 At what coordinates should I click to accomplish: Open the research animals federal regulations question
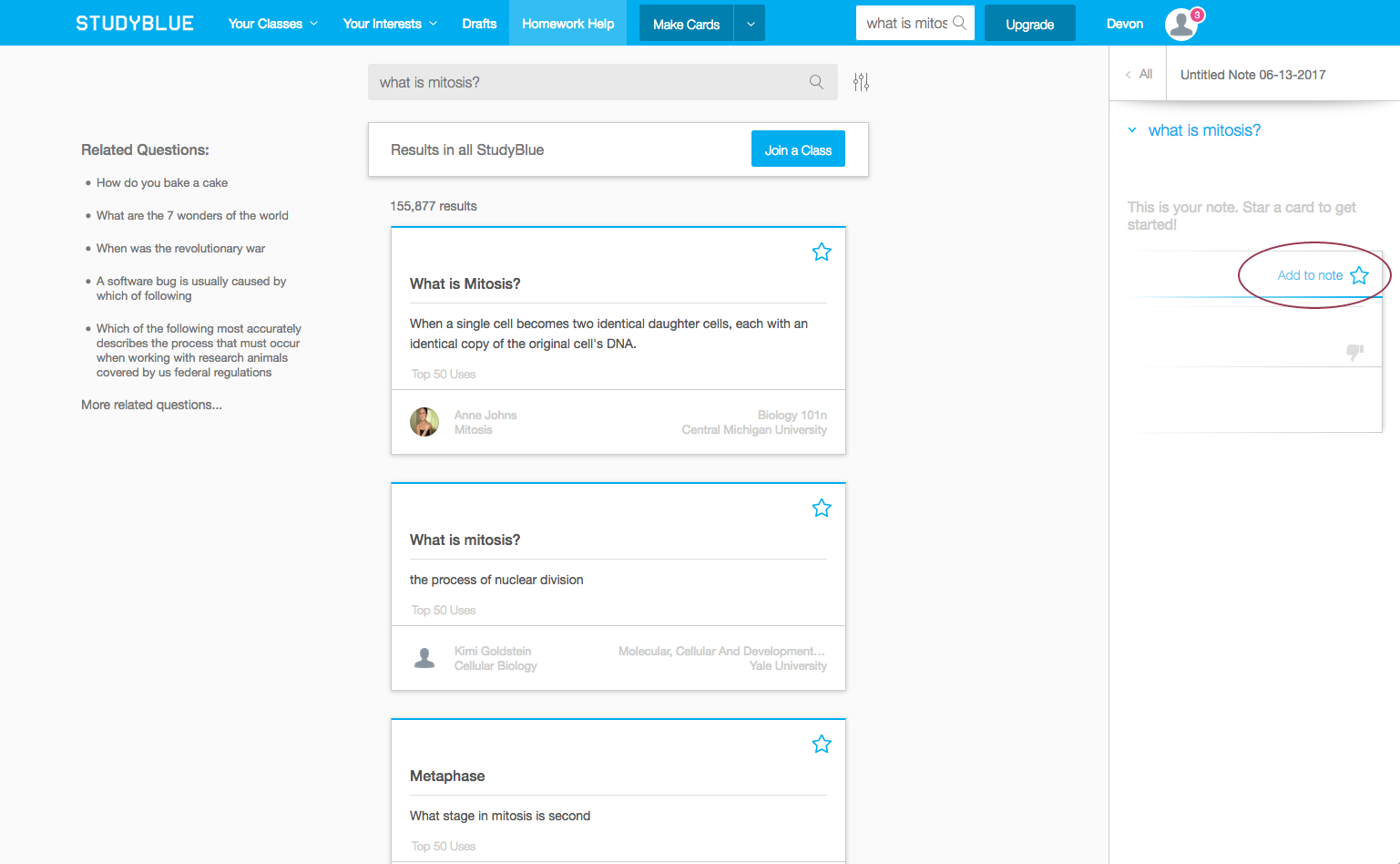199,350
